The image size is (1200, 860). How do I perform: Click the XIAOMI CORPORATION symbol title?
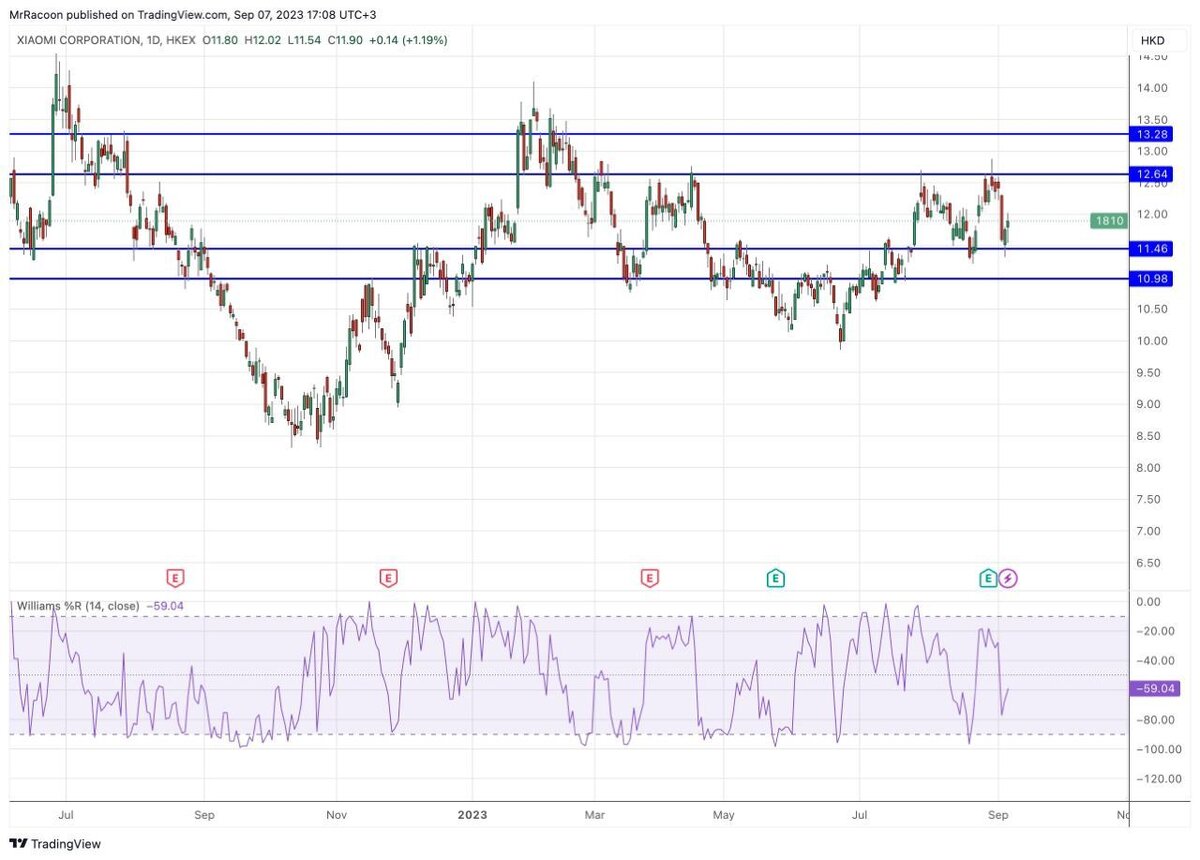[x=78, y=40]
